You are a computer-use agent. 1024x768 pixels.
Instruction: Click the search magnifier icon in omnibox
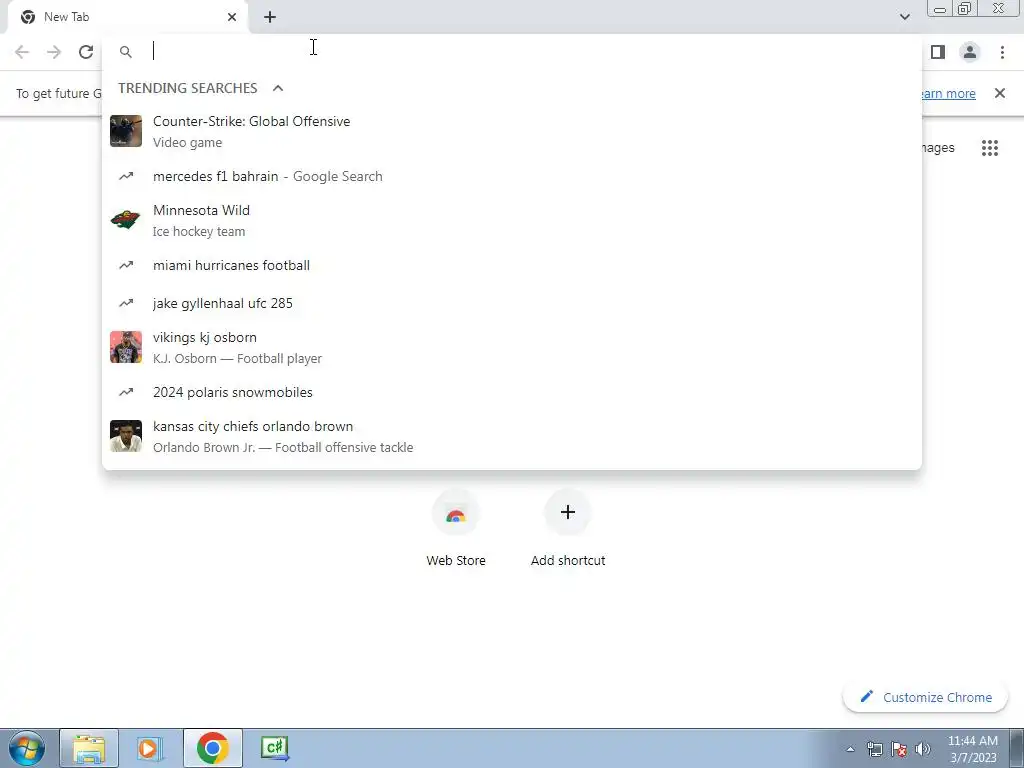click(x=125, y=52)
